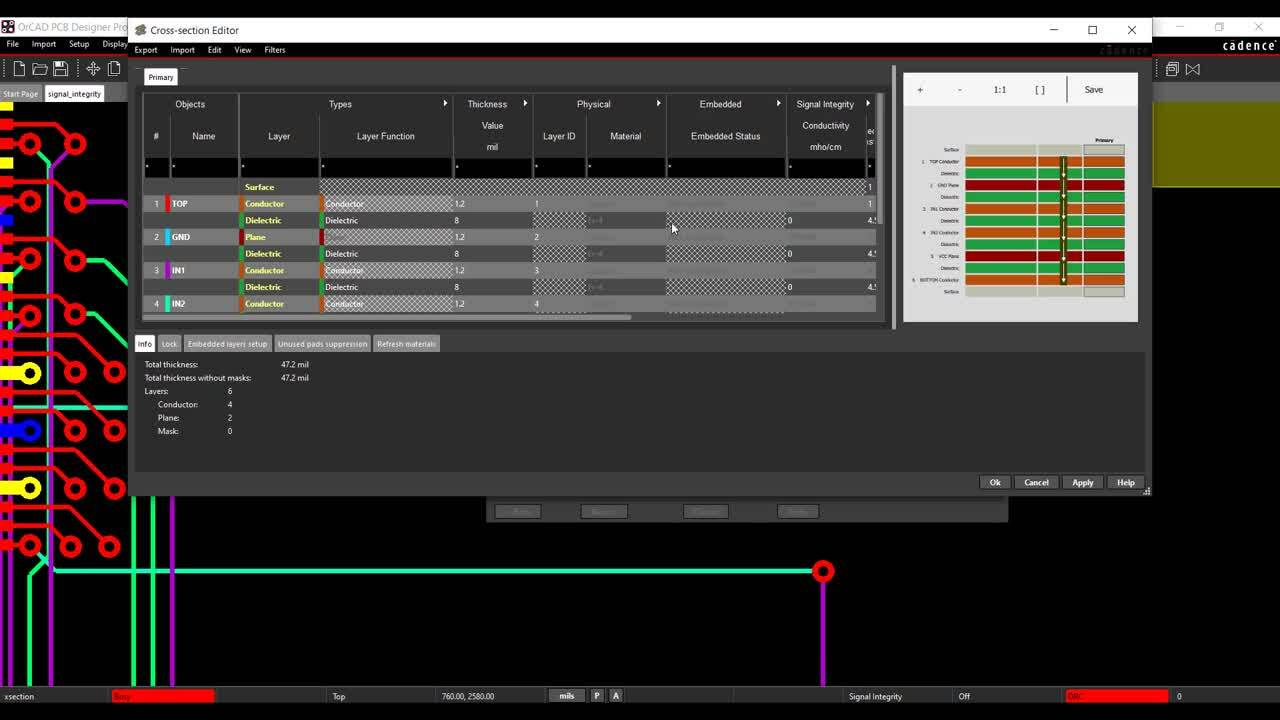Click the filter field under Name column
The image size is (1280, 720).
tap(204, 166)
